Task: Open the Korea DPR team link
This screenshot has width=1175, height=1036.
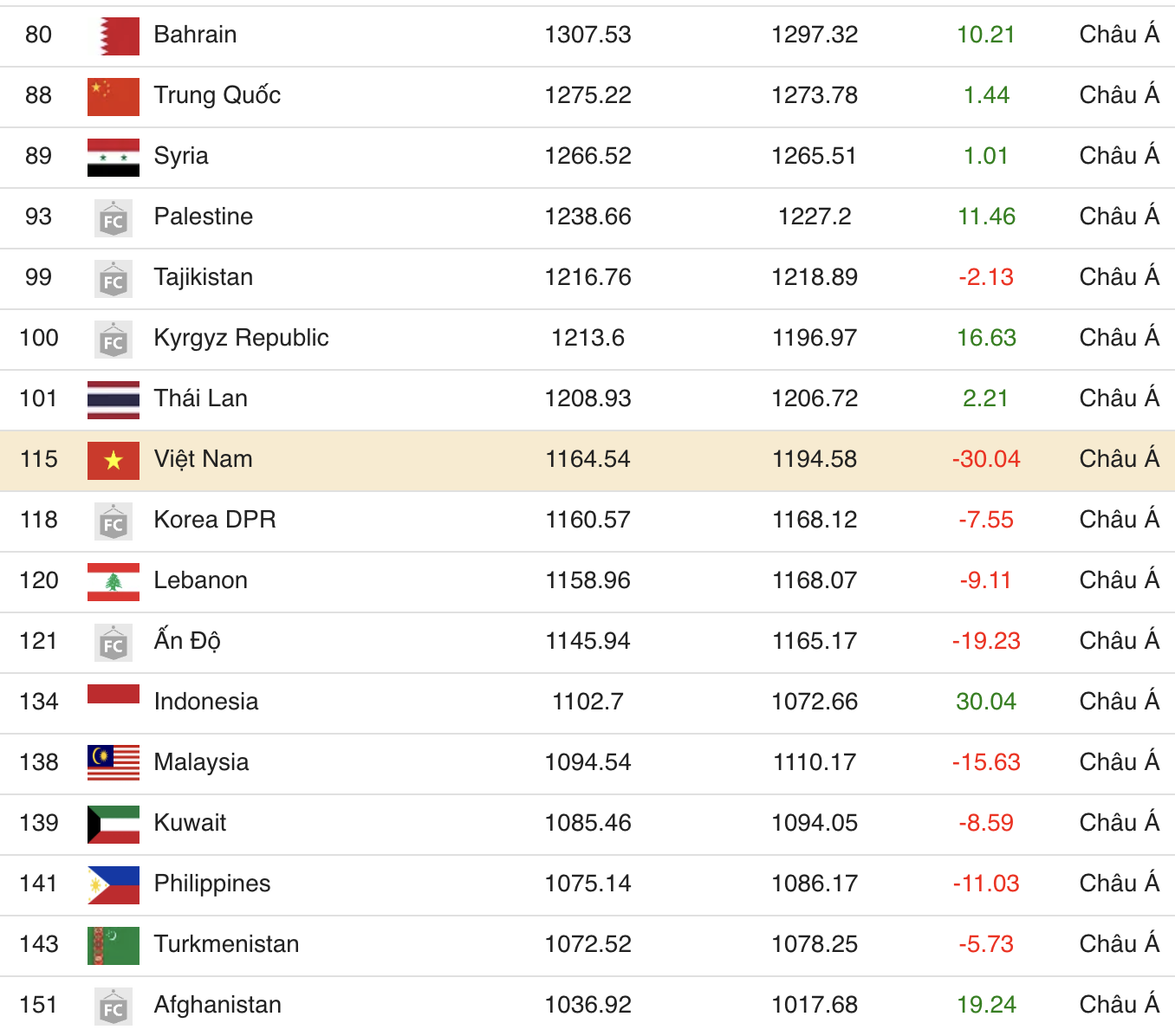Action: [215, 520]
